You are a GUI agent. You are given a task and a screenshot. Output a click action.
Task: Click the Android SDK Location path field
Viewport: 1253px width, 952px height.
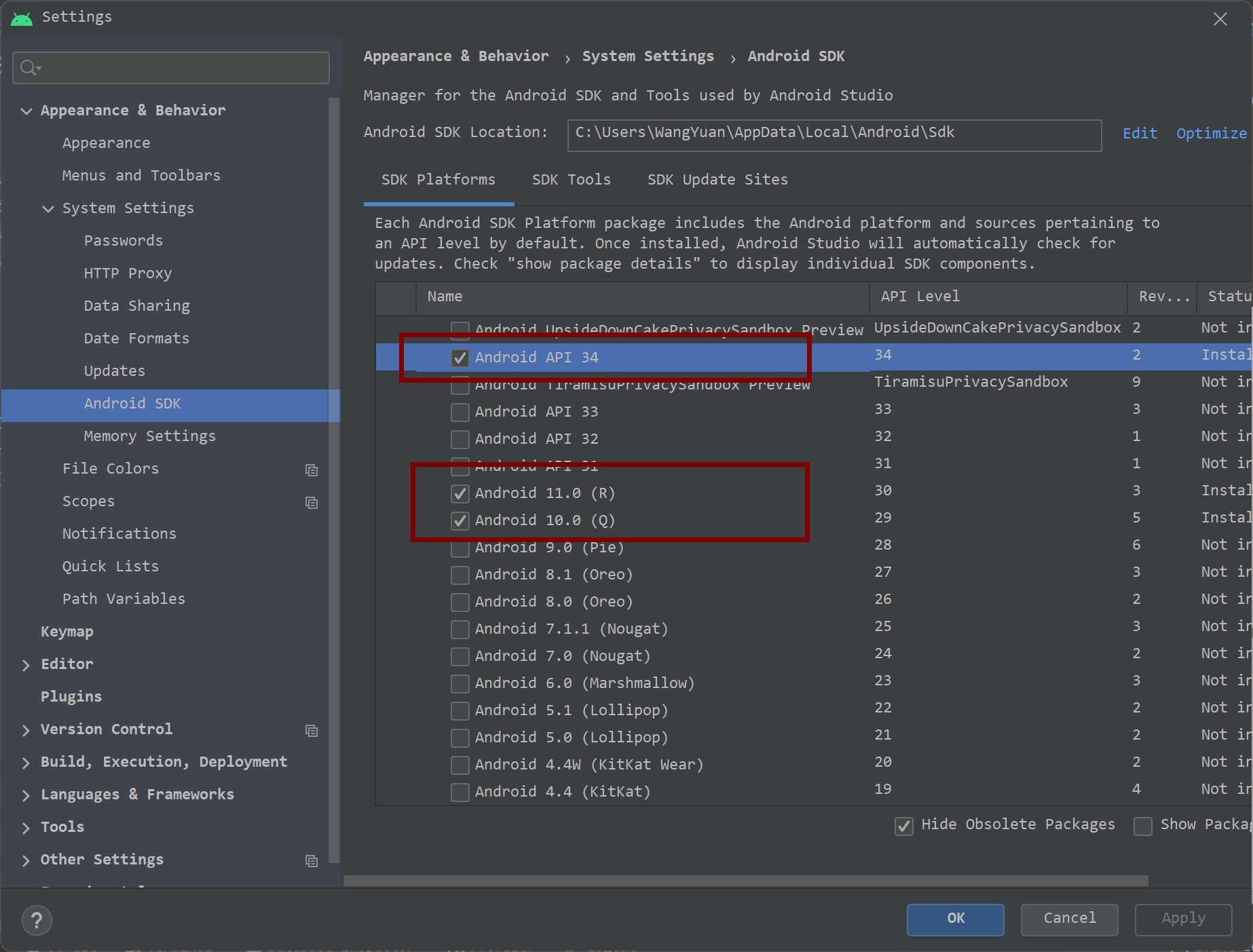[834, 135]
